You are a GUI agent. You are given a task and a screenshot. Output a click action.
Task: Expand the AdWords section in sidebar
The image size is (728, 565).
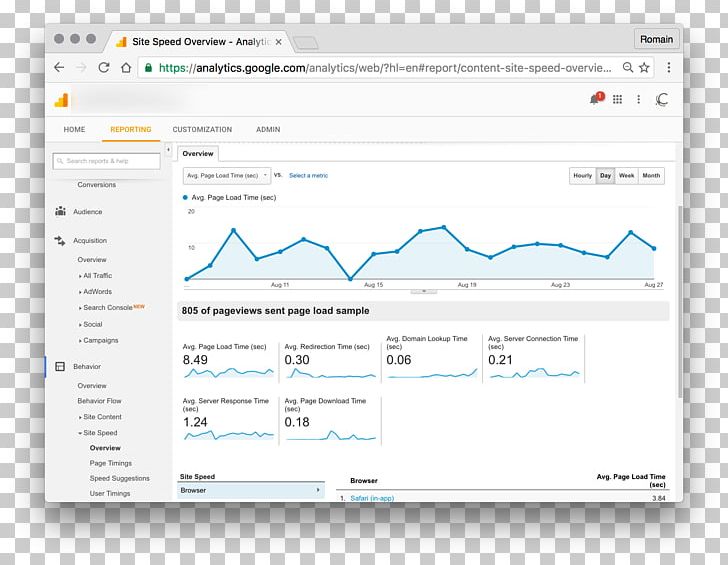(96, 292)
